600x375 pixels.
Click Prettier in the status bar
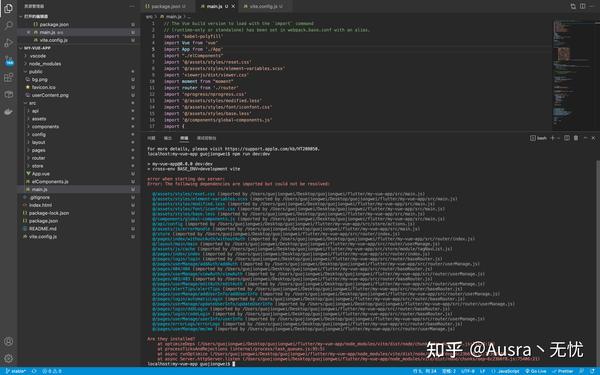coord(562,371)
